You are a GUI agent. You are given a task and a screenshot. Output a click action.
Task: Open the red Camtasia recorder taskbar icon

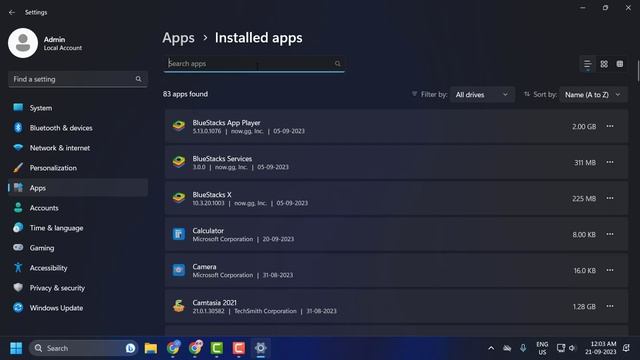tap(239, 348)
